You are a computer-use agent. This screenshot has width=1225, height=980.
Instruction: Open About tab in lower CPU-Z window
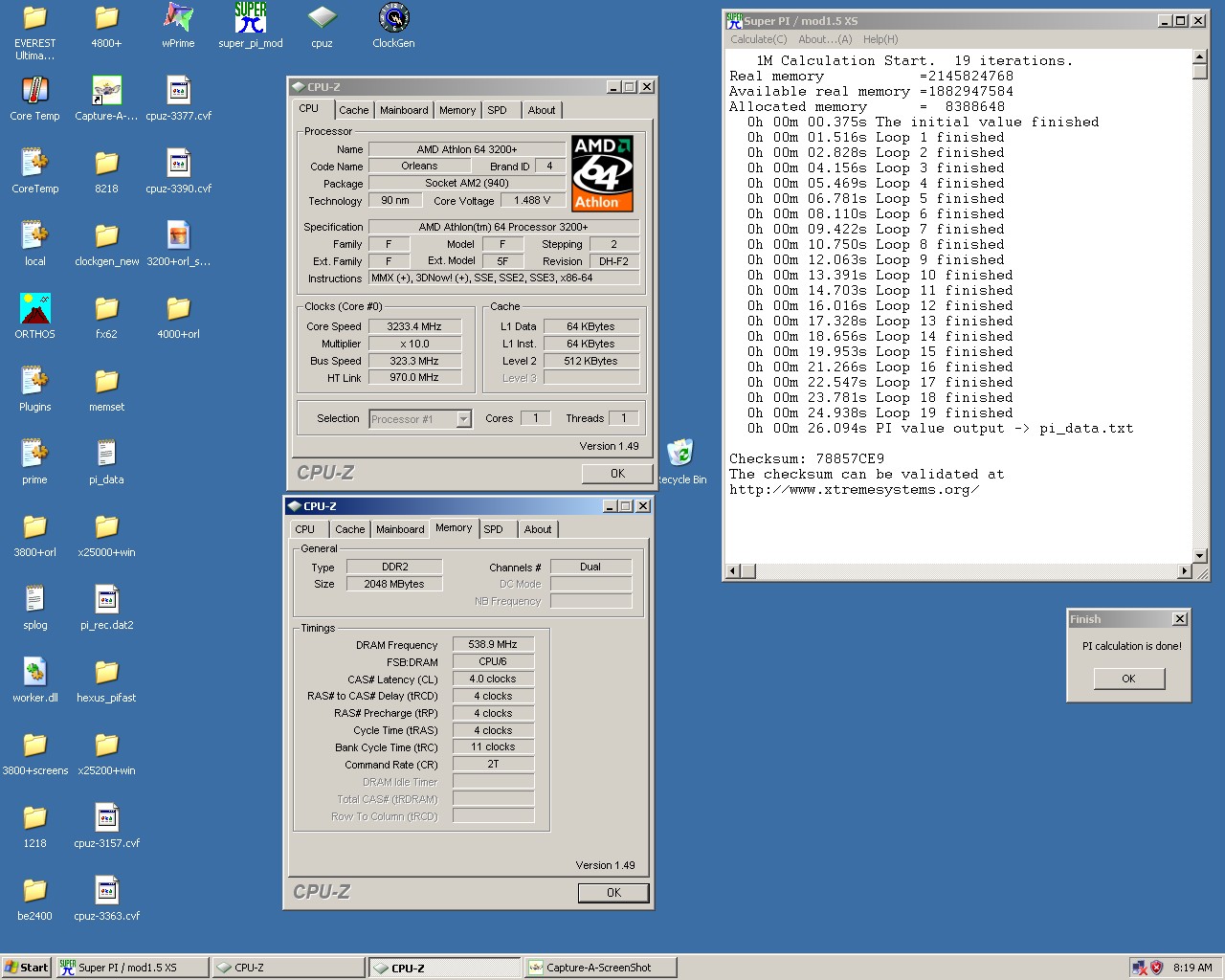coord(538,529)
